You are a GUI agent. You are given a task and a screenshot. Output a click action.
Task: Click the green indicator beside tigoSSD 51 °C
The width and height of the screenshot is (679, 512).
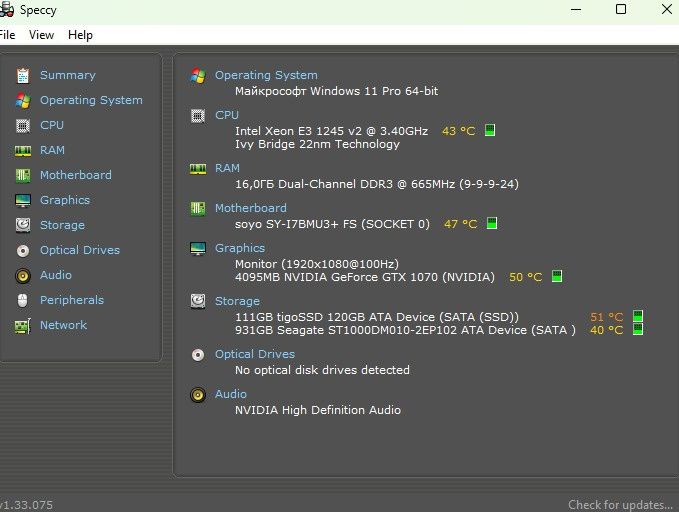click(638, 316)
